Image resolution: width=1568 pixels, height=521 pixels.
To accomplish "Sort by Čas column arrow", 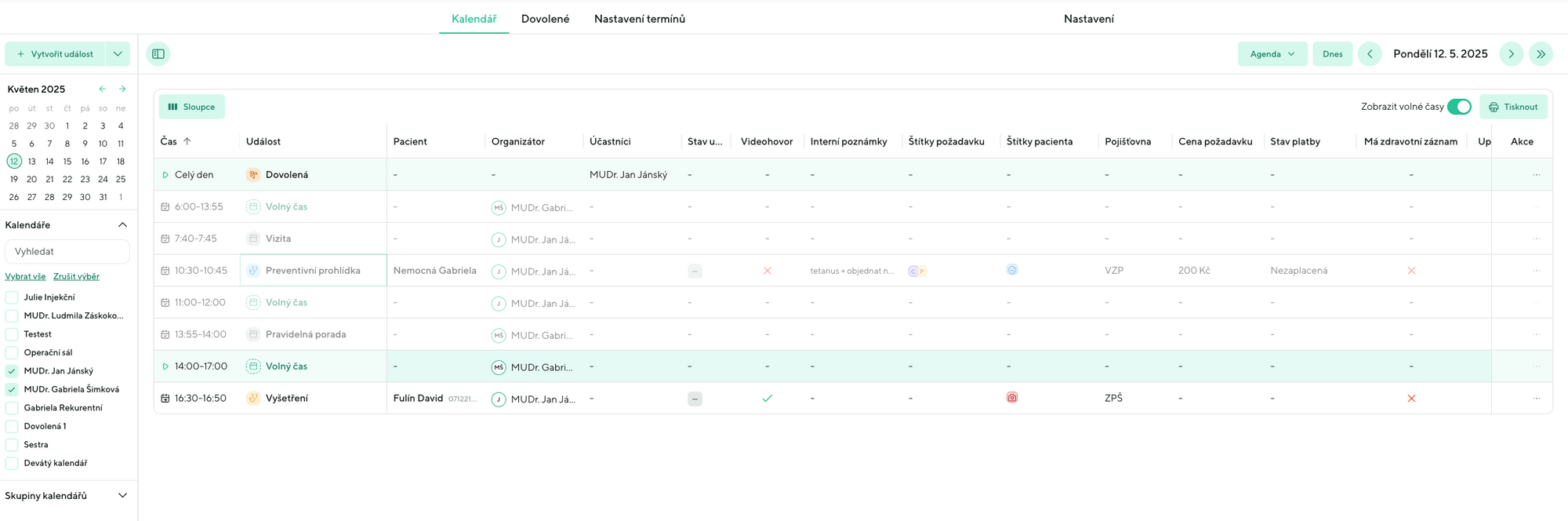I will 187,142.
